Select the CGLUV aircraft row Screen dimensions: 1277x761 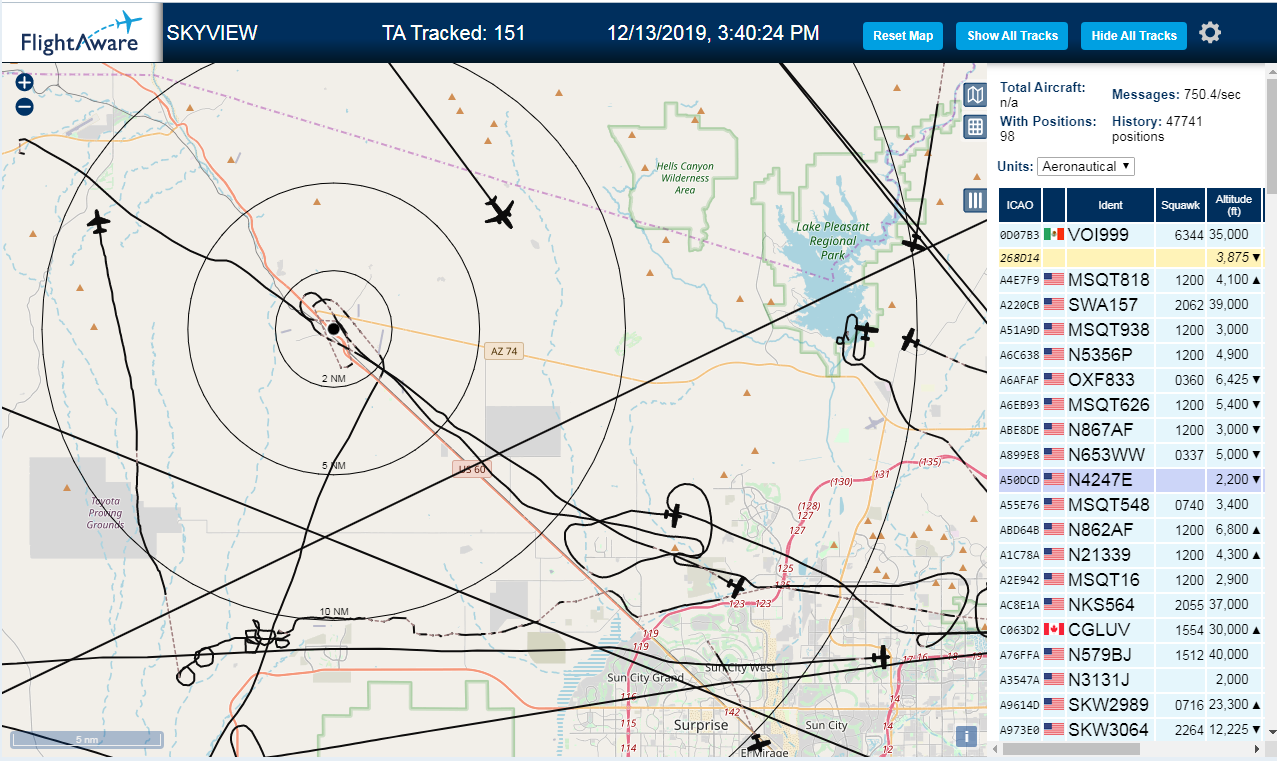1131,630
